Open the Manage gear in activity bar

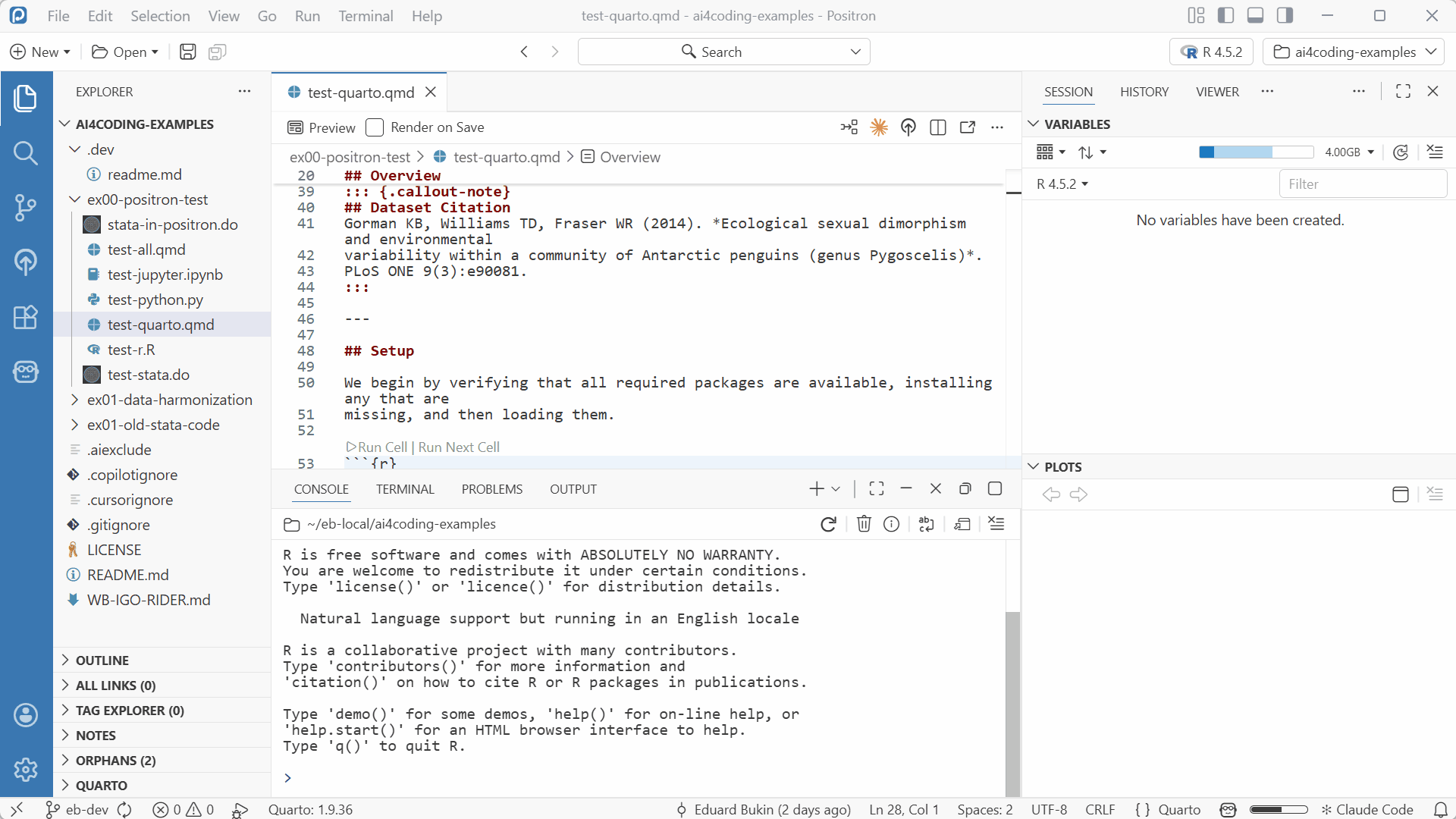[x=26, y=769]
